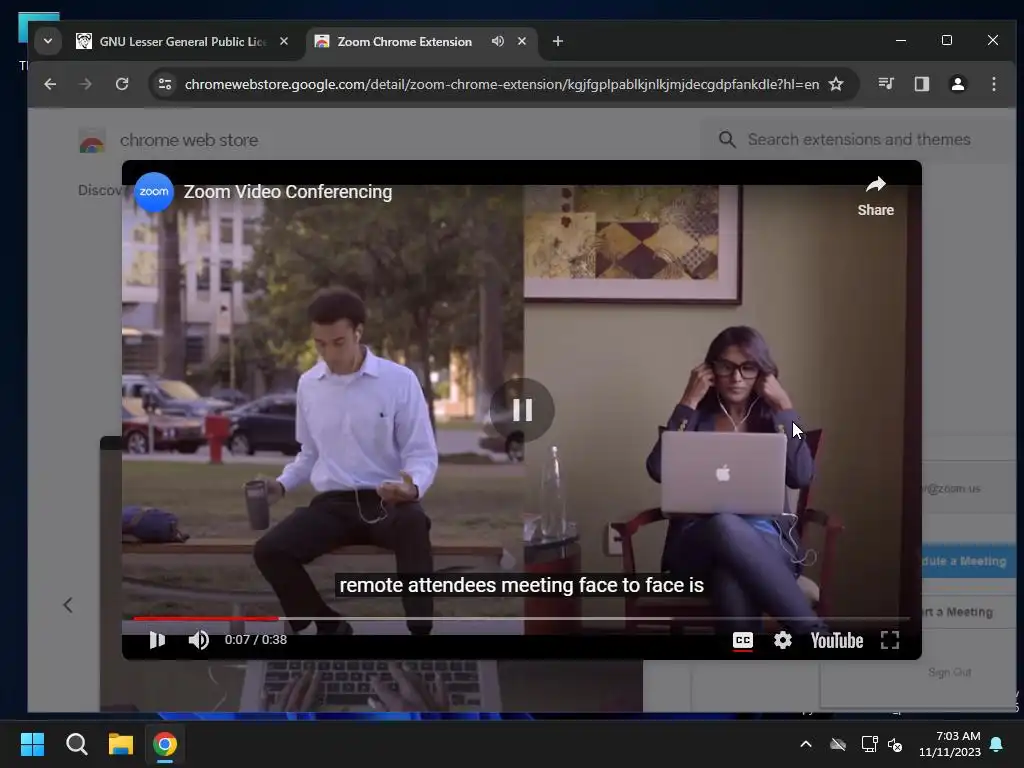1024x768 pixels.
Task: Enter fullscreen video mode
Action: point(889,640)
